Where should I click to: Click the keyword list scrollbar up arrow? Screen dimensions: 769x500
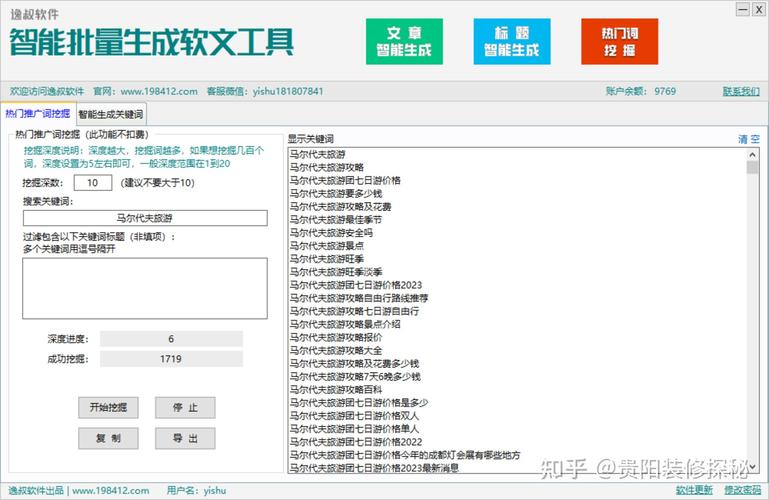(753, 155)
